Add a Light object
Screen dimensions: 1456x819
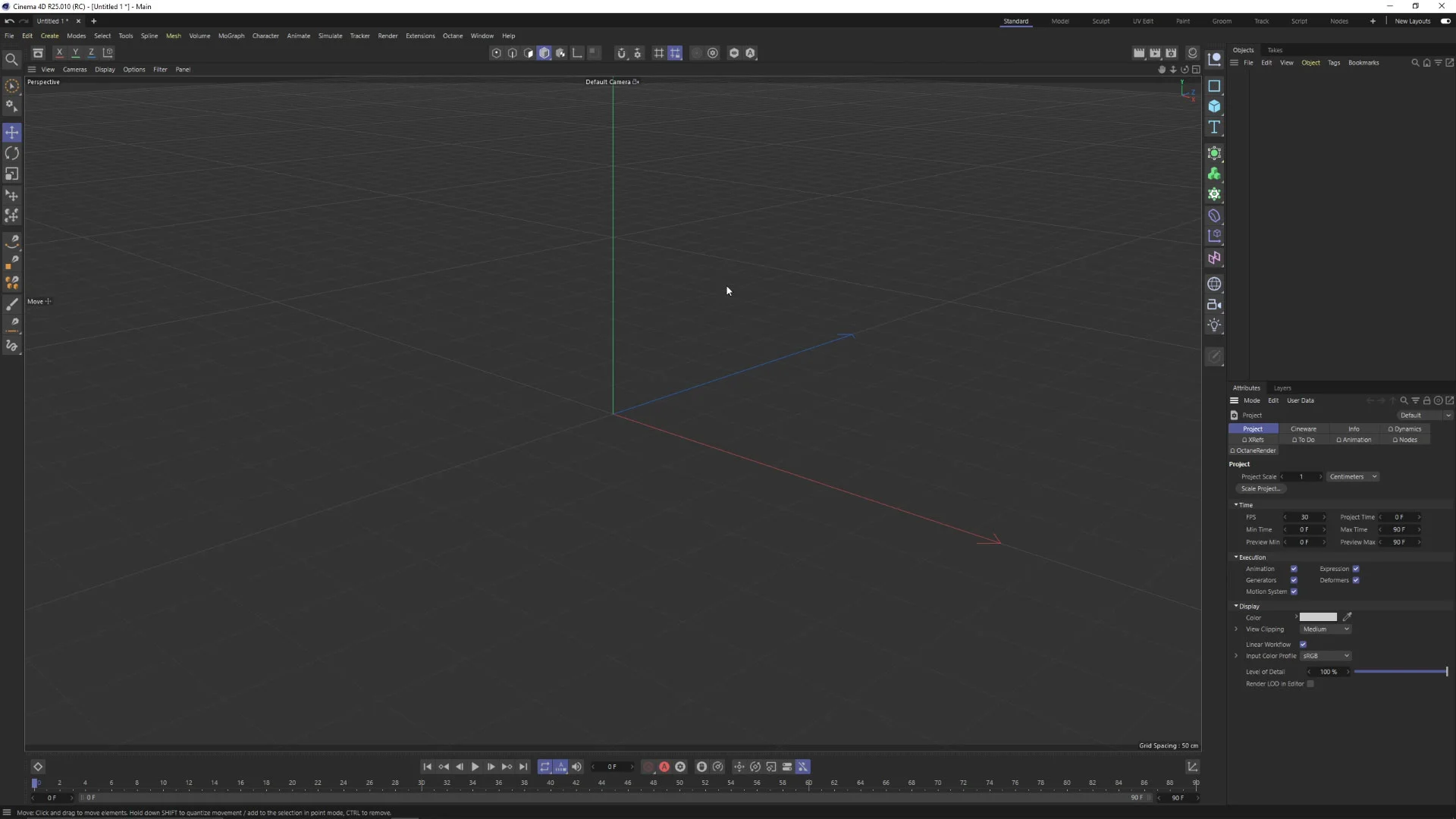tap(1214, 325)
